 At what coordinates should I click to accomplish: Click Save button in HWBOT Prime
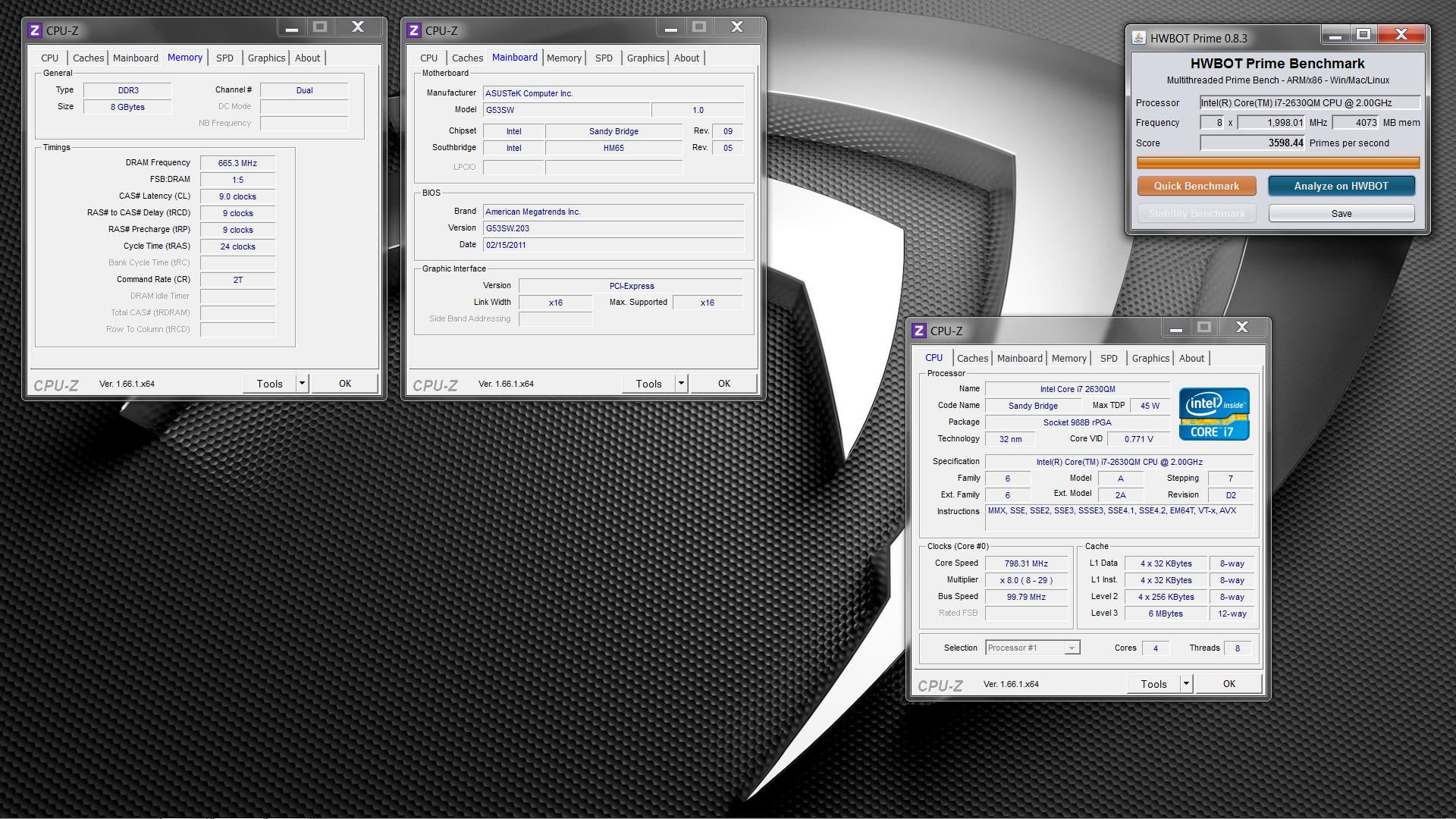(1341, 213)
